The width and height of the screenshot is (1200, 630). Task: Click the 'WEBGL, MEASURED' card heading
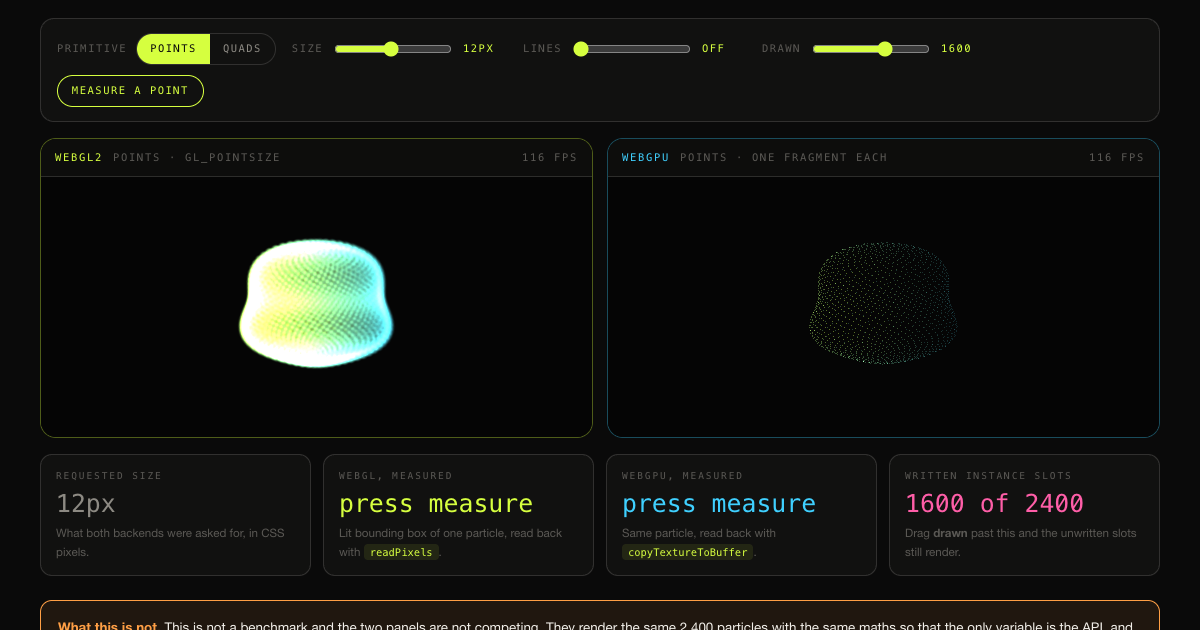tap(396, 476)
